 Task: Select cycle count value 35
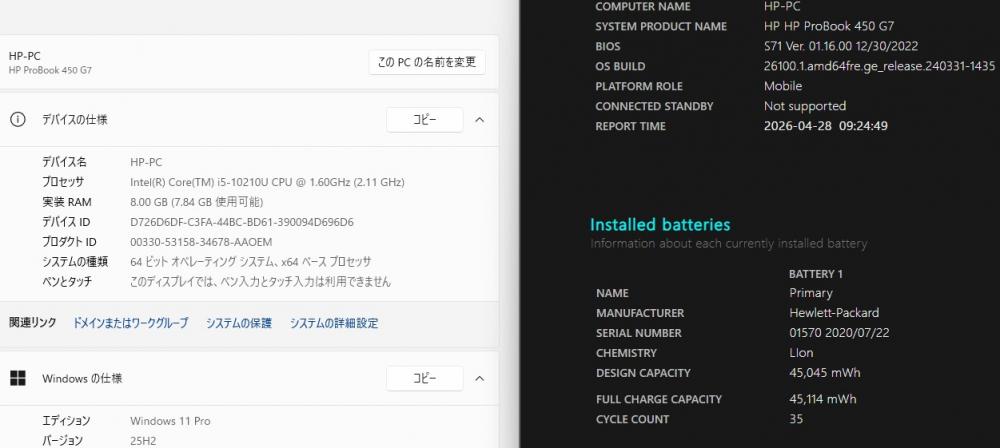796,419
